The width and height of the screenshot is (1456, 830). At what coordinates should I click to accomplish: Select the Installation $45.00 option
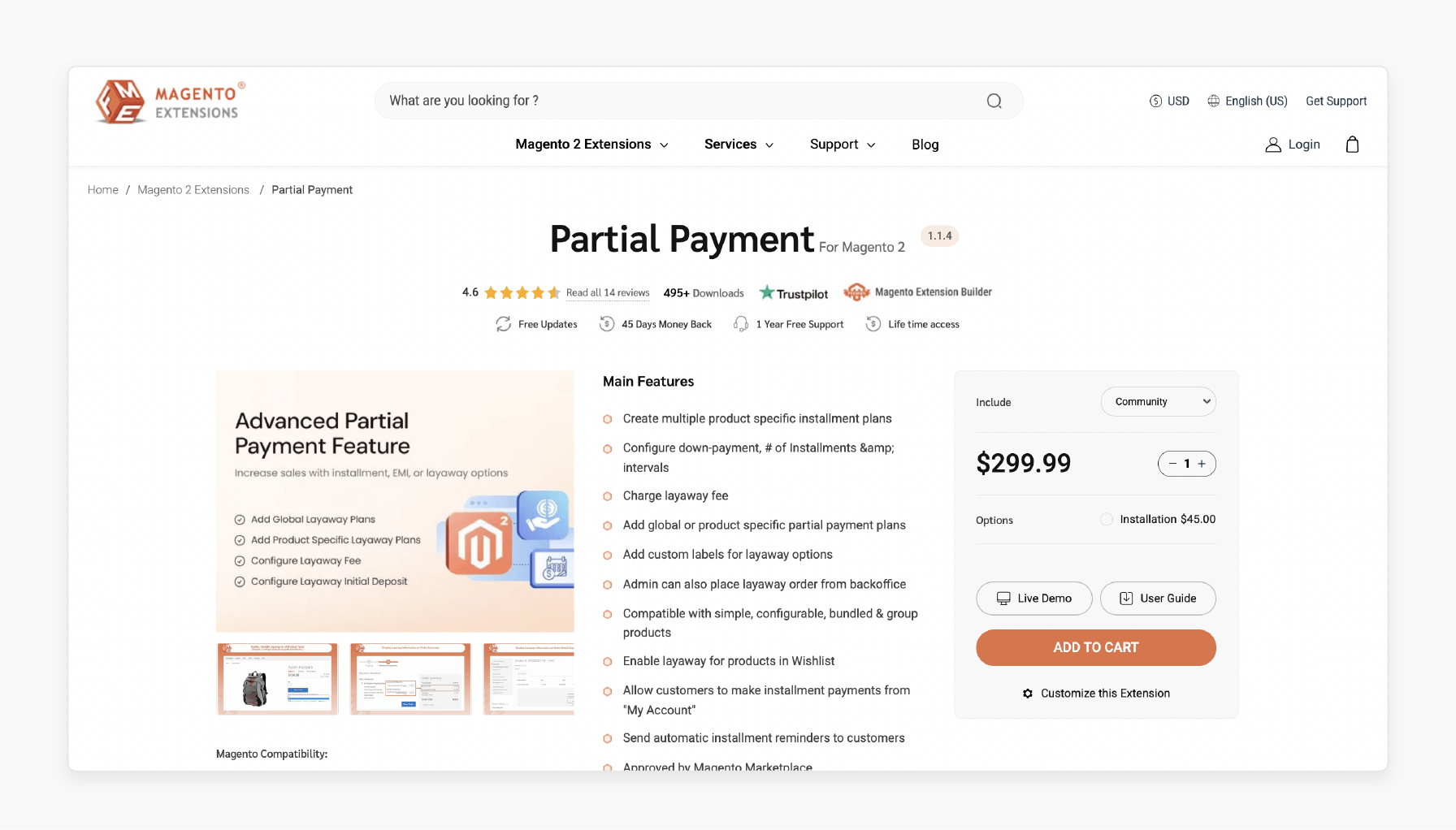click(1107, 520)
